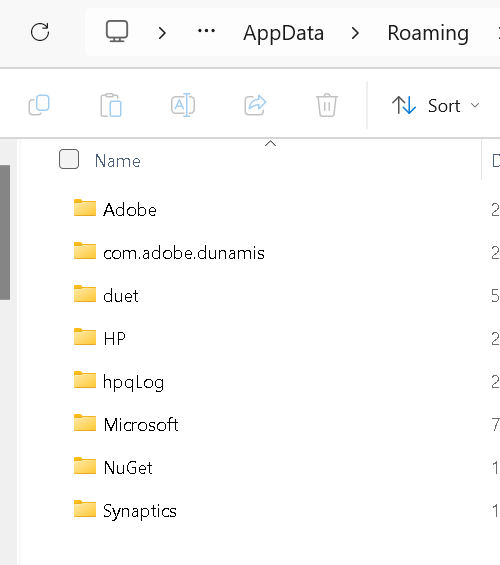Click the duet folder icon
This screenshot has width=500, height=565.
tap(85, 294)
